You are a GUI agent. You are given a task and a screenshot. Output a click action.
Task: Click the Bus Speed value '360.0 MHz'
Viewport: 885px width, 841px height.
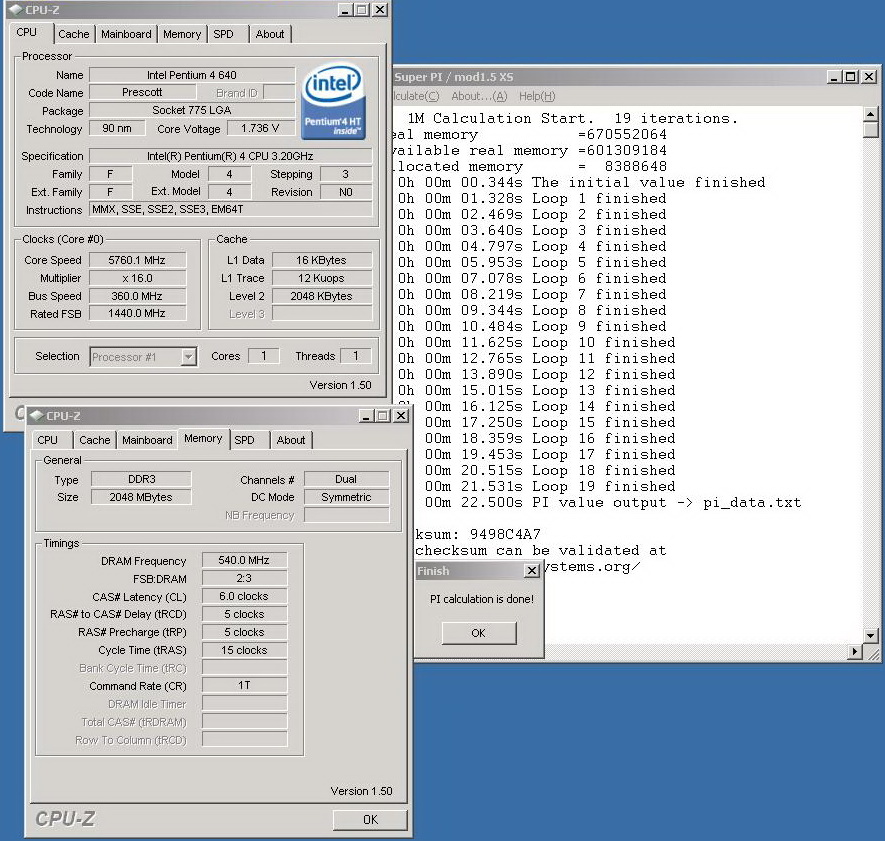[x=137, y=296]
